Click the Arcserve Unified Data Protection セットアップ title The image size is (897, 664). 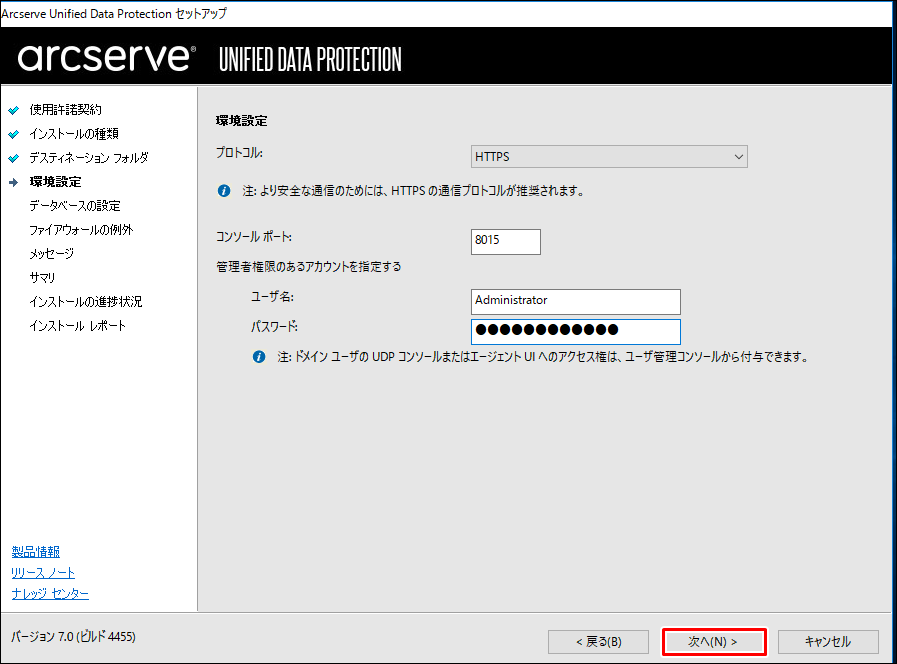[114, 14]
